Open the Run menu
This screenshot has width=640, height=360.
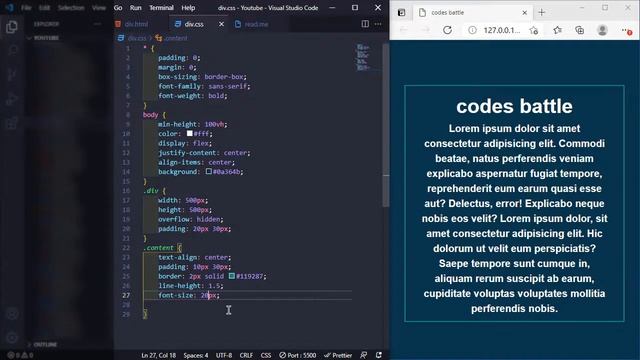(136, 8)
